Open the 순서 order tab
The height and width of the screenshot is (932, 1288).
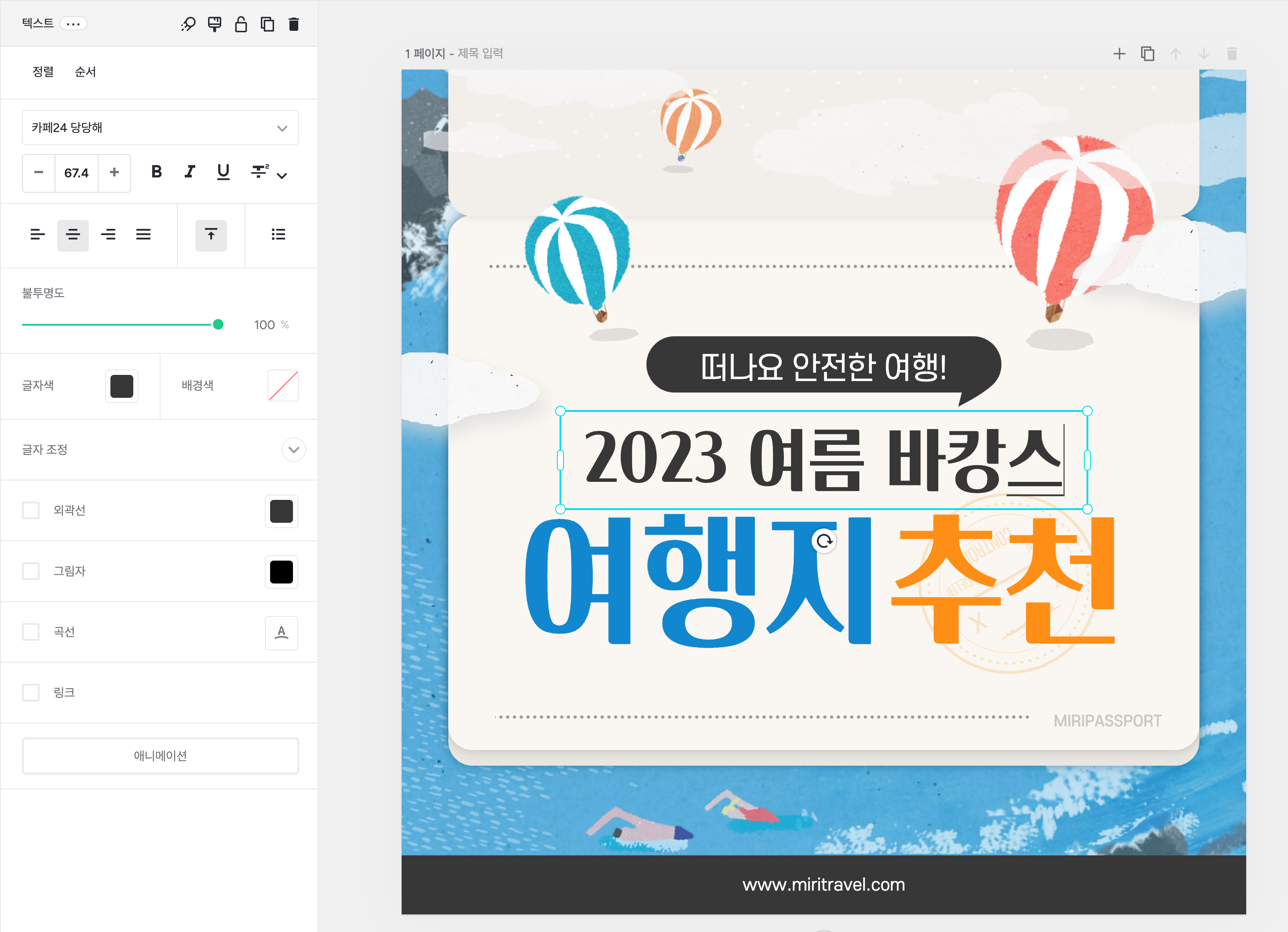click(85, 72)
